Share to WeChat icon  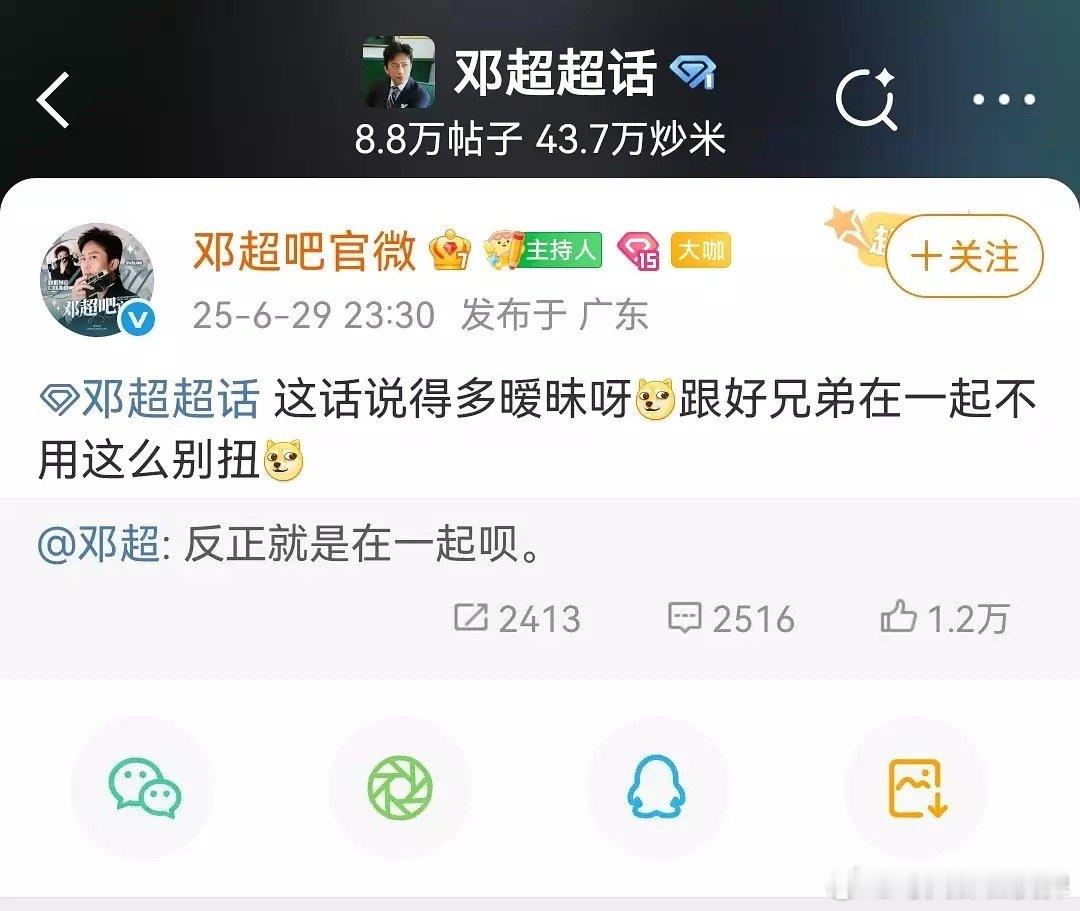point(144,788)
